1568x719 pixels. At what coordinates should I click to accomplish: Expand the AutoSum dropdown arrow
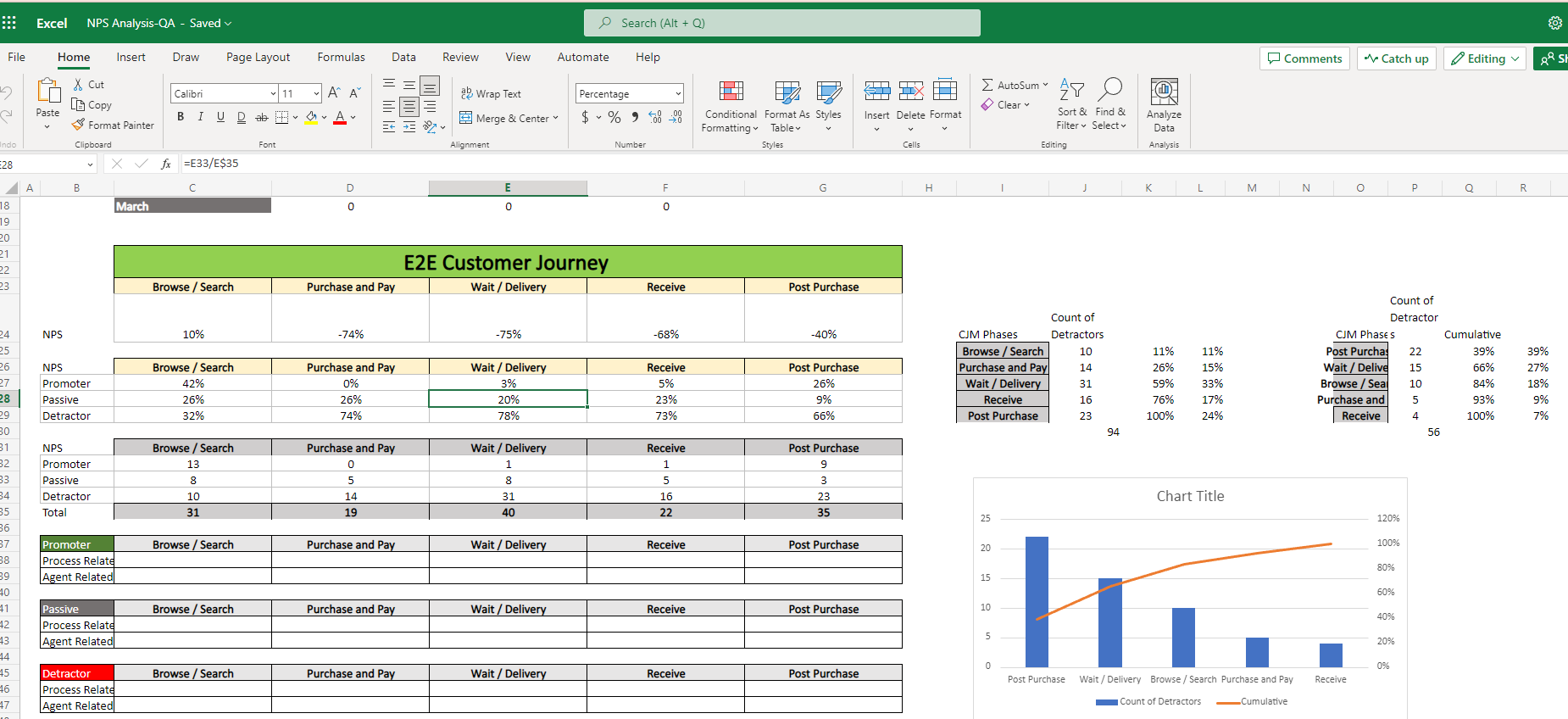pyautogui.click(x=1045, y=85)
